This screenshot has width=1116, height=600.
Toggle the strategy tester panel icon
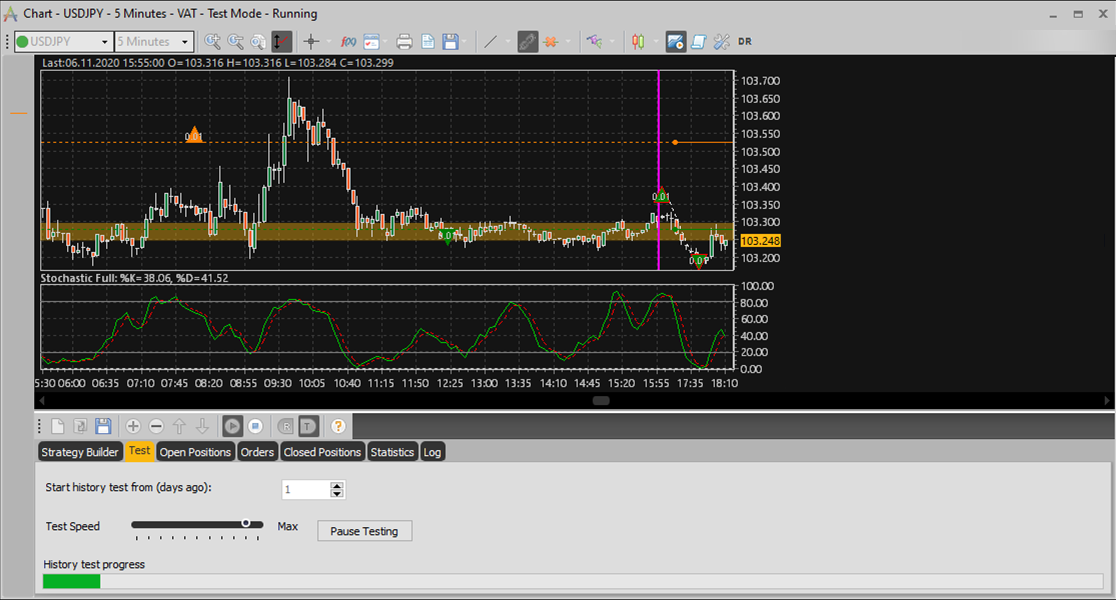pyautogui.click(x=675, y=41)
